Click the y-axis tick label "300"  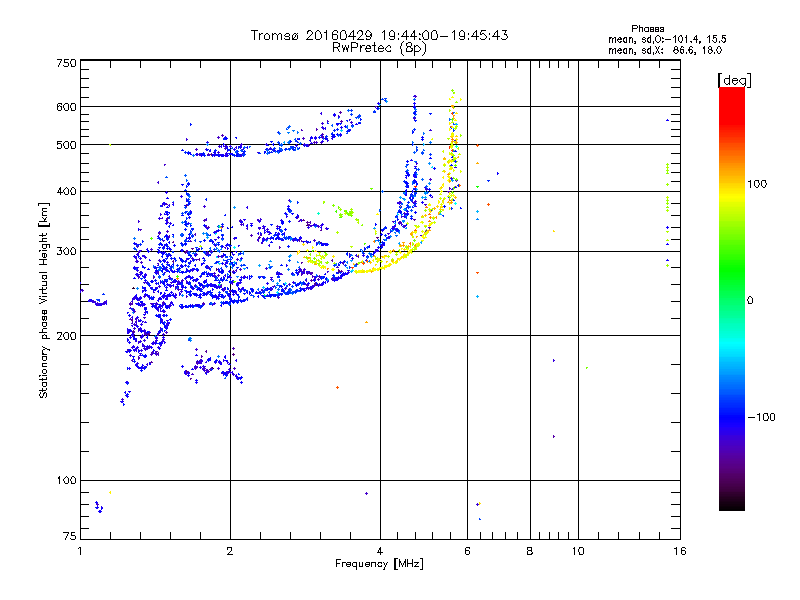pos(67,251)
